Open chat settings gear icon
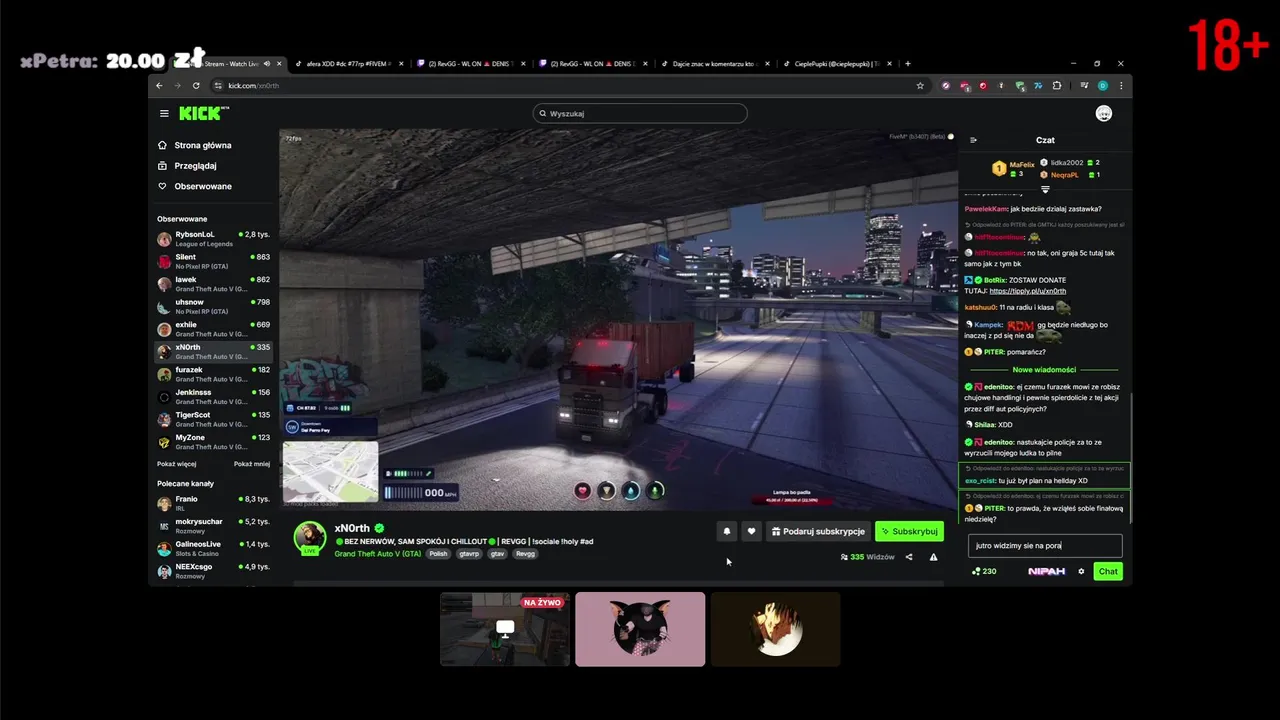 [x=1081, y=571]
